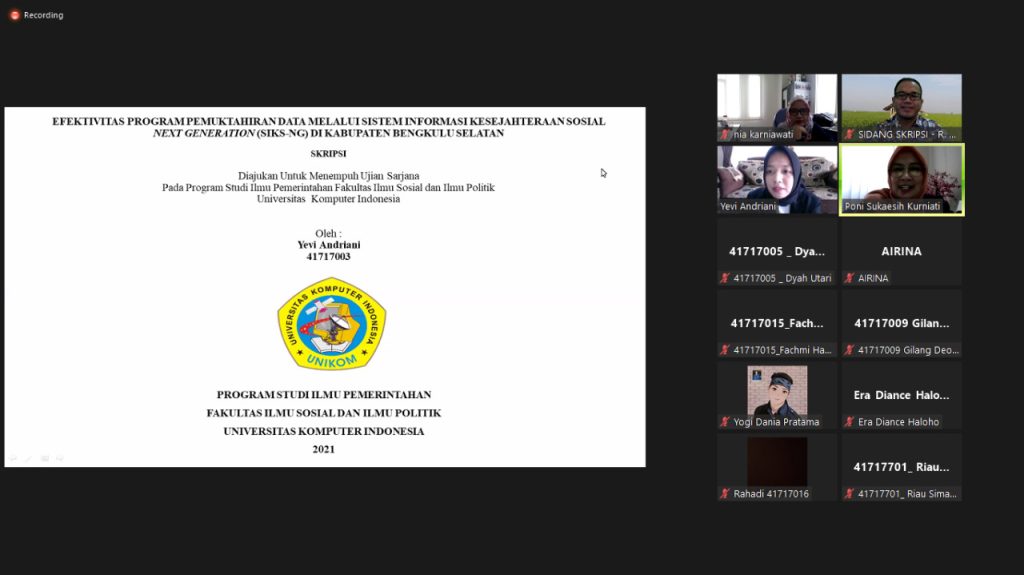Viewport: 1024px width, 575px height.
Task: Click 'Diajukan Untuk Menempuh Ujian Sarjana' line
Action: [328, 176]
